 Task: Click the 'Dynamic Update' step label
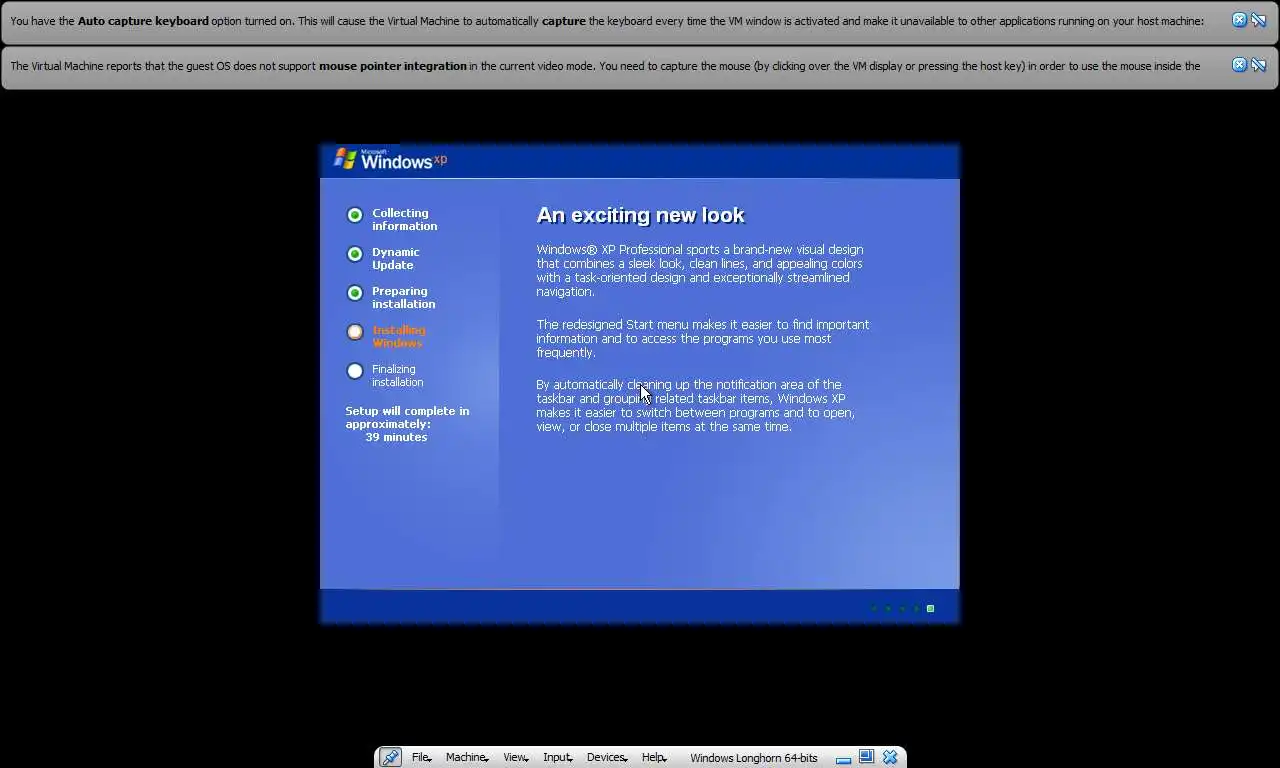click(396, 258)
